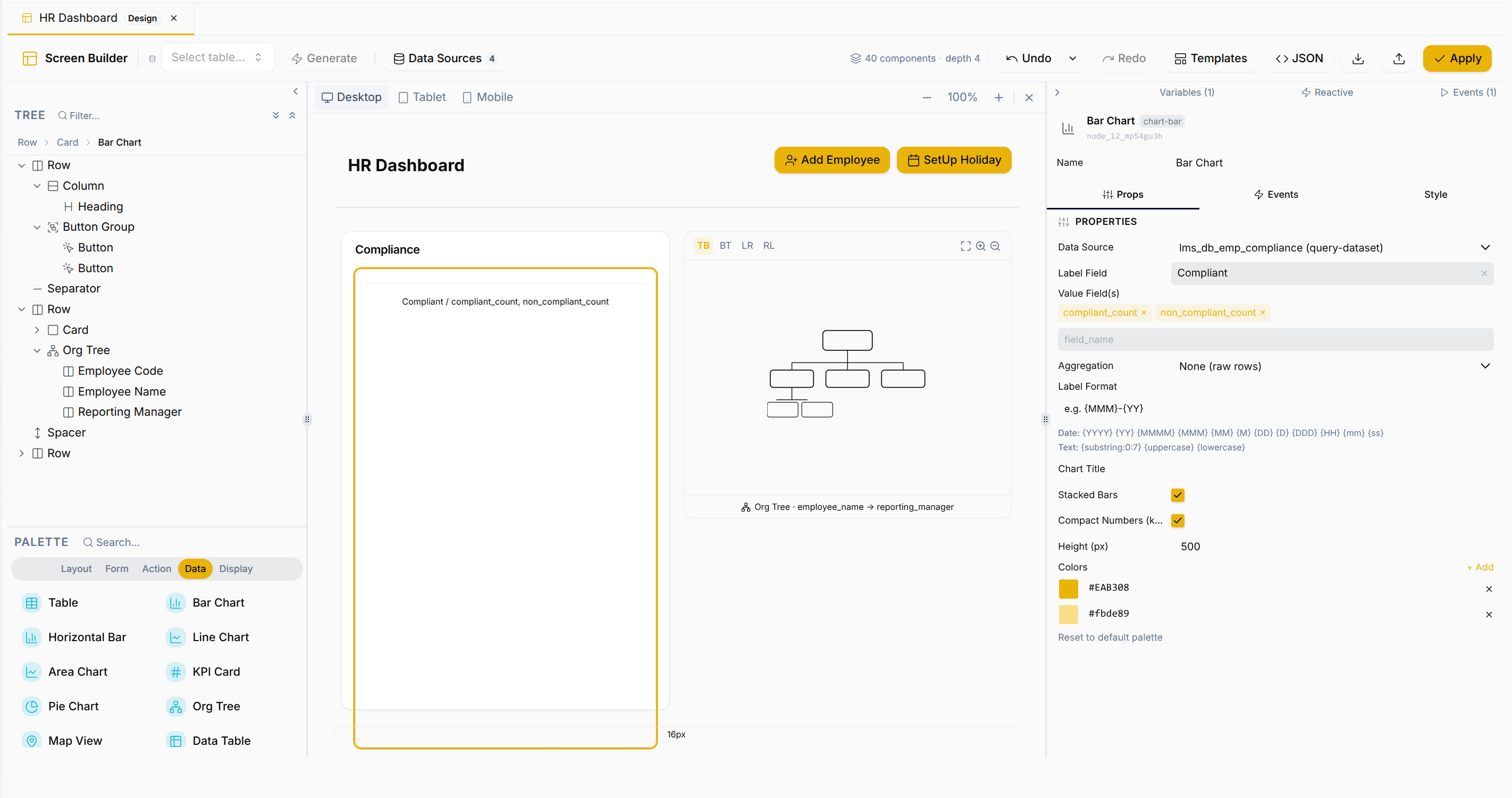The height and width of the screenshot is (798, 1512).
Task: Delete the #fbde89 color entry
Action: click(x=1489, y=615)
